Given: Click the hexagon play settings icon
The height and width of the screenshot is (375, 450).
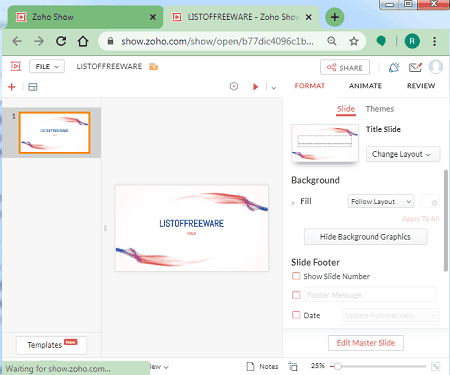Looking at the screenshot, I should click(234, 86).
